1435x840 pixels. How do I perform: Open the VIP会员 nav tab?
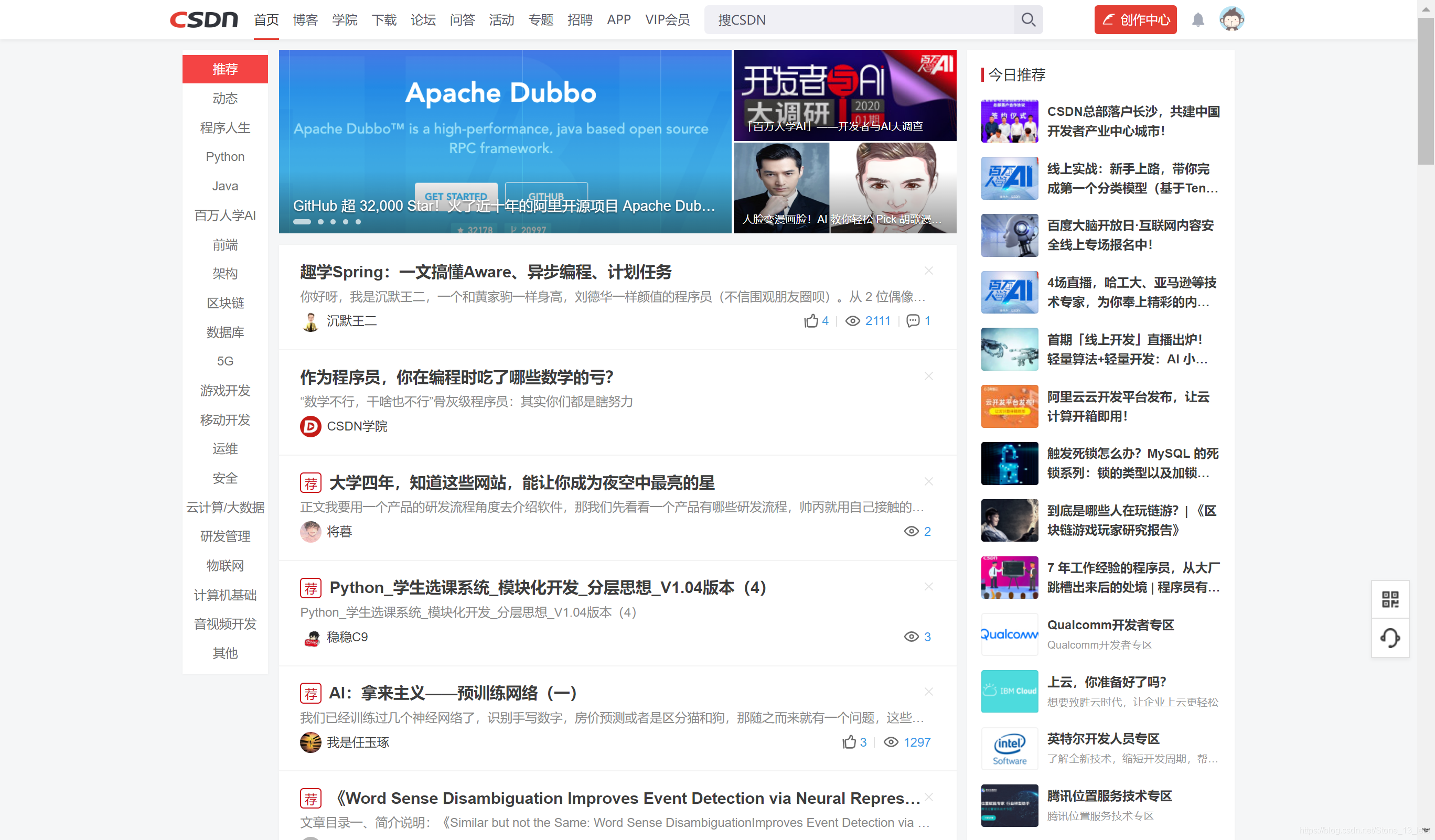click(667, 20)
